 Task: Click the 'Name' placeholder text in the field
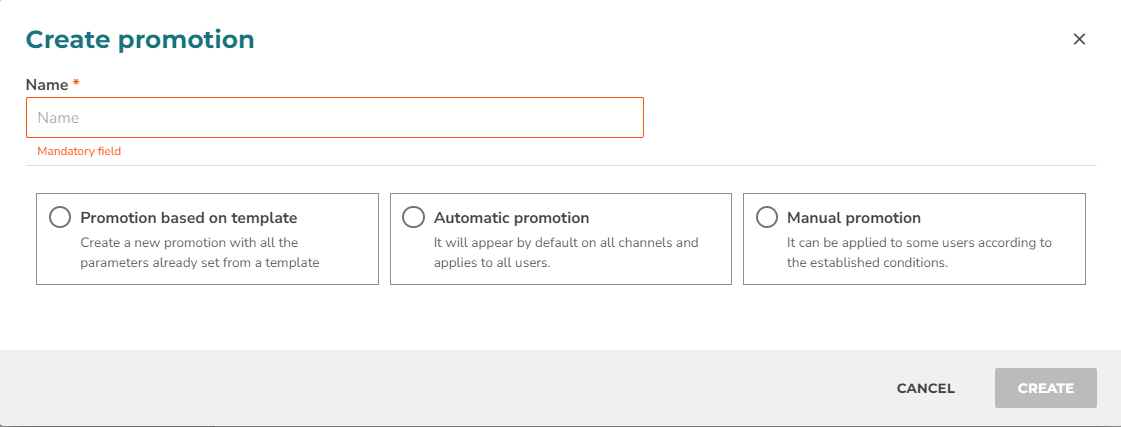click(x=58, y=118)
